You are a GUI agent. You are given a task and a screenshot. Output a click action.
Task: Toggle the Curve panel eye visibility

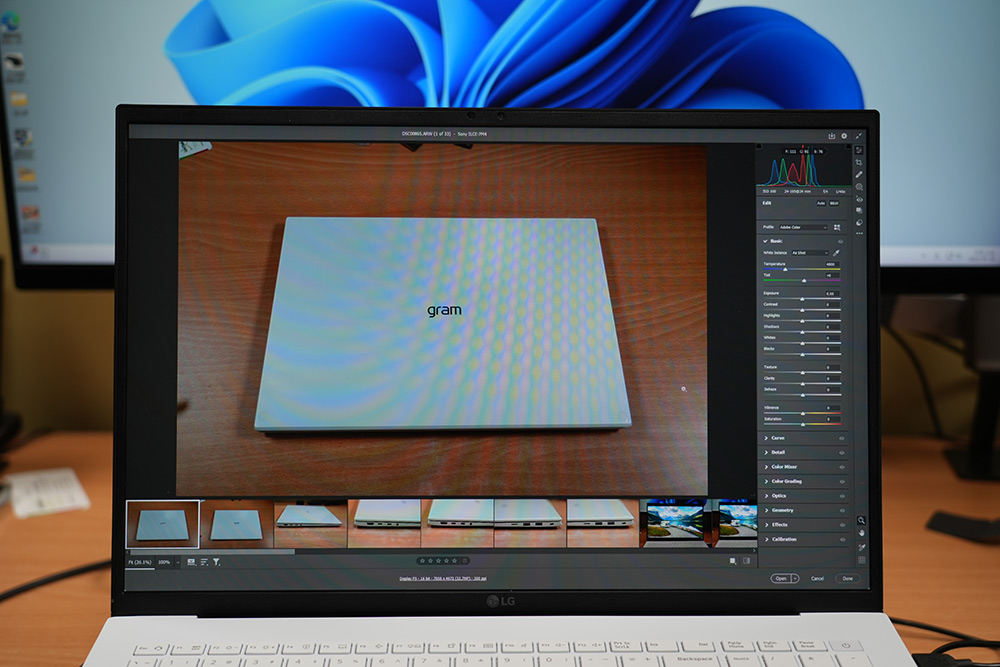click(842, 438)
